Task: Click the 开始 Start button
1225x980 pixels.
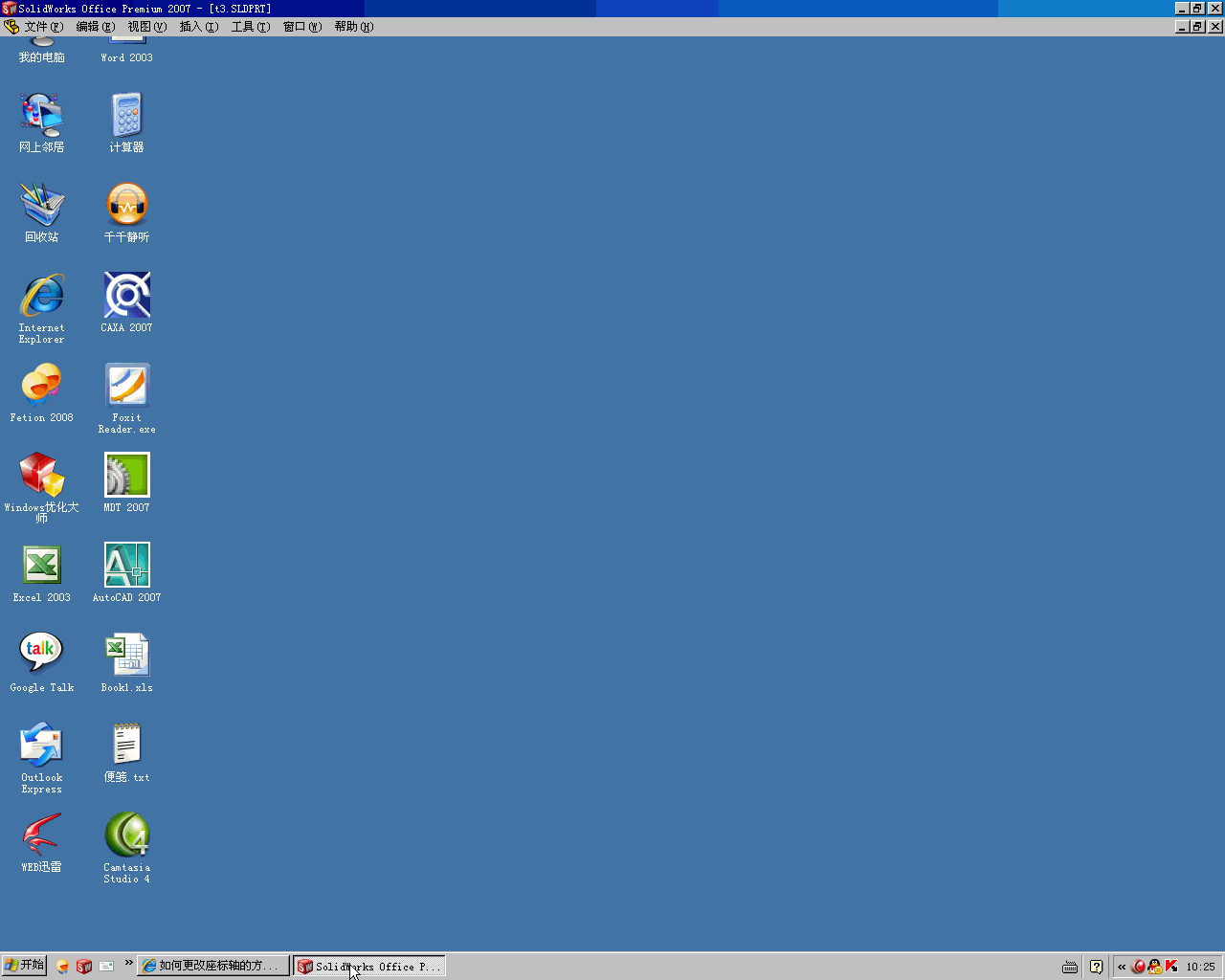Action: (x=24, y=966)
